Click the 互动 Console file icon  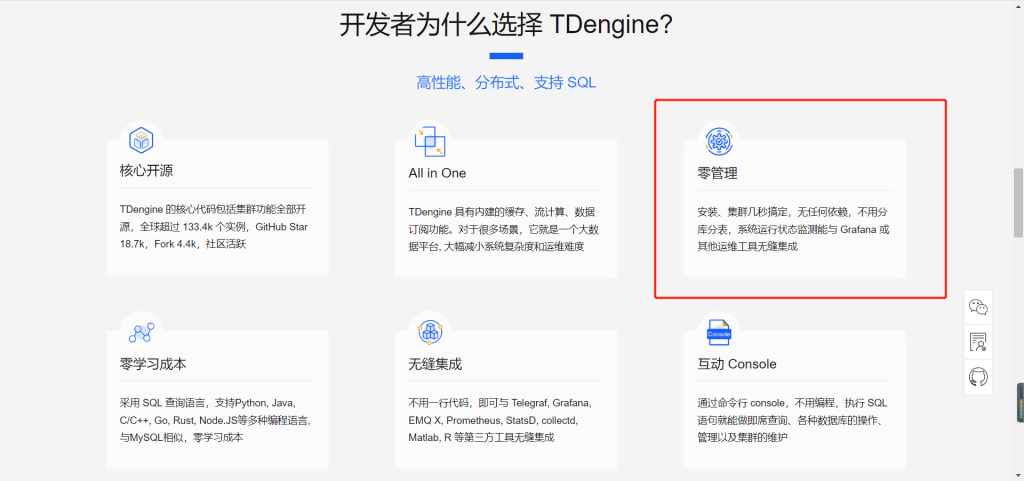[x=718, y=332]
